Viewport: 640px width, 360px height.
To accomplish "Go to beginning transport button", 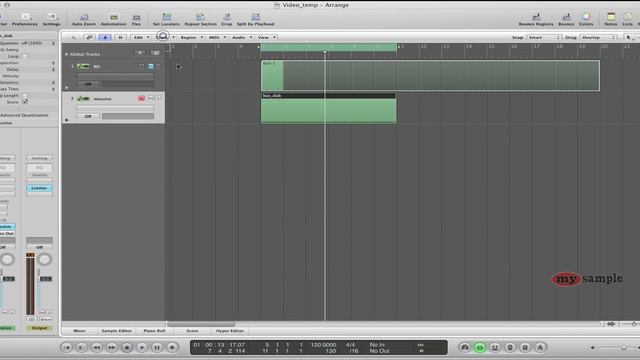I will coord(67,347).
